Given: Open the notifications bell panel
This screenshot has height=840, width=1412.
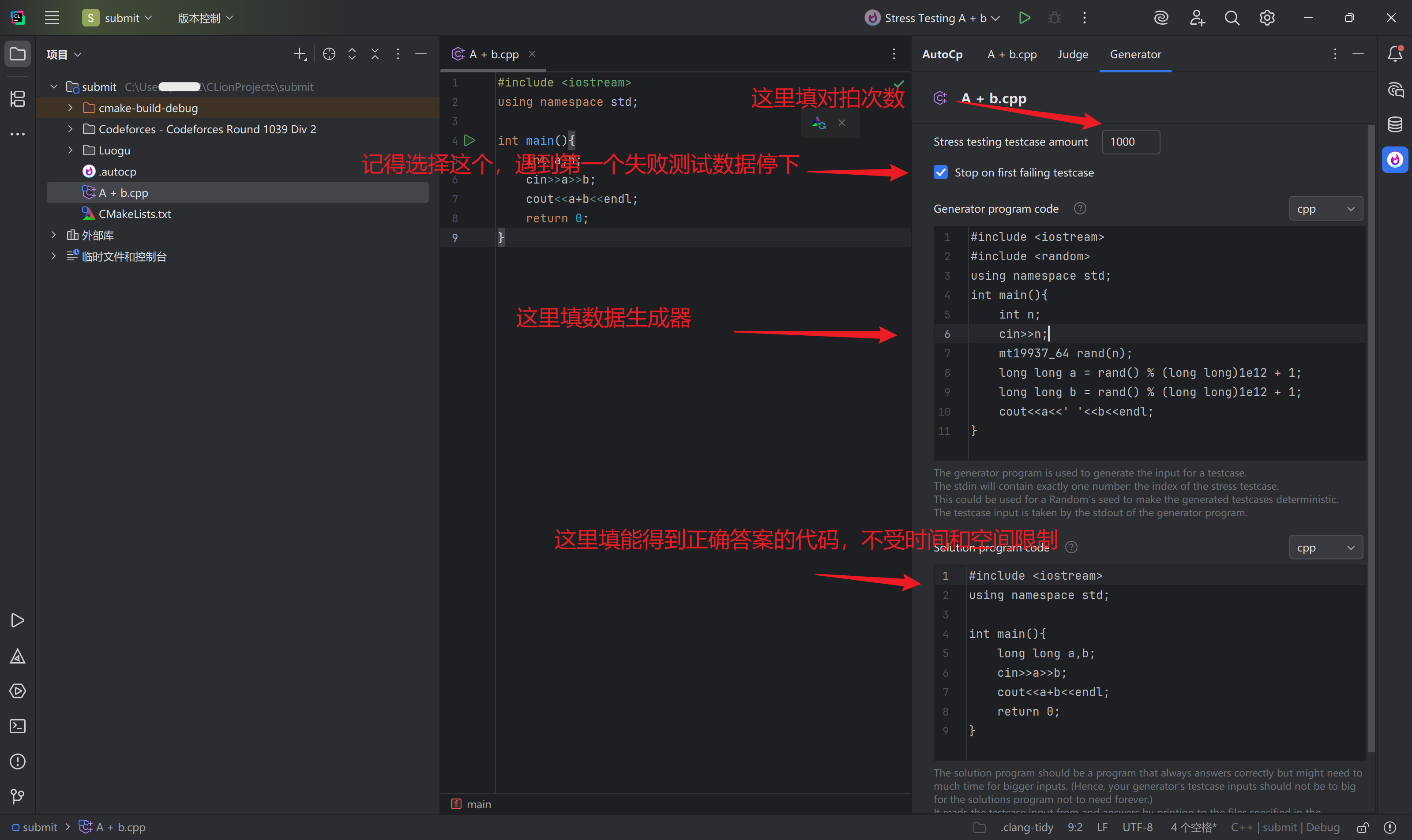Looking at the screenshot, I should coord(1394,54).
